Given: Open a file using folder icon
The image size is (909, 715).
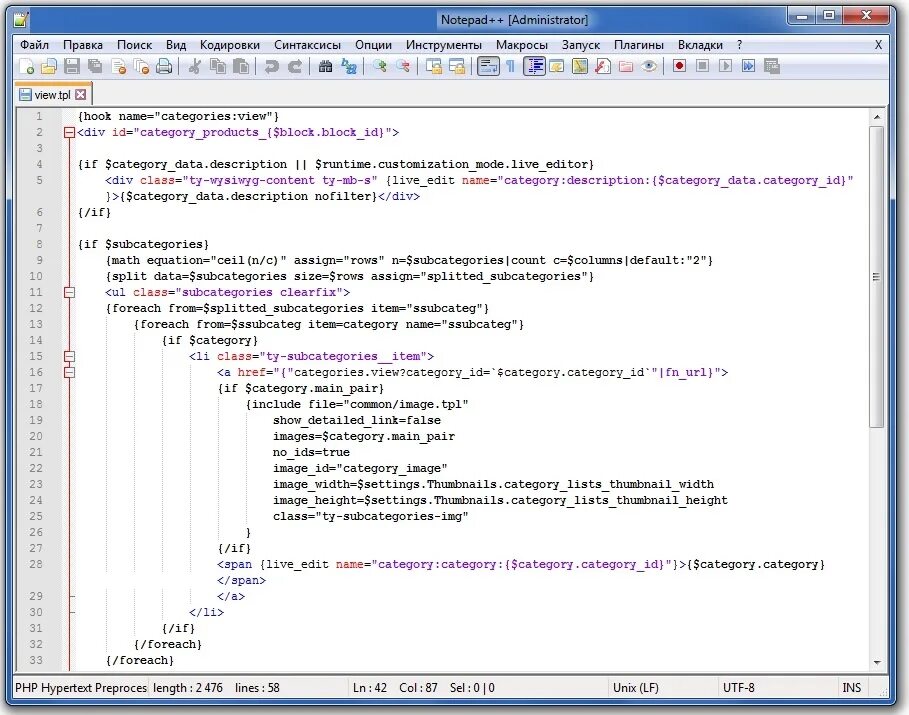Looking at the screenshot, I should coord(49,66).
